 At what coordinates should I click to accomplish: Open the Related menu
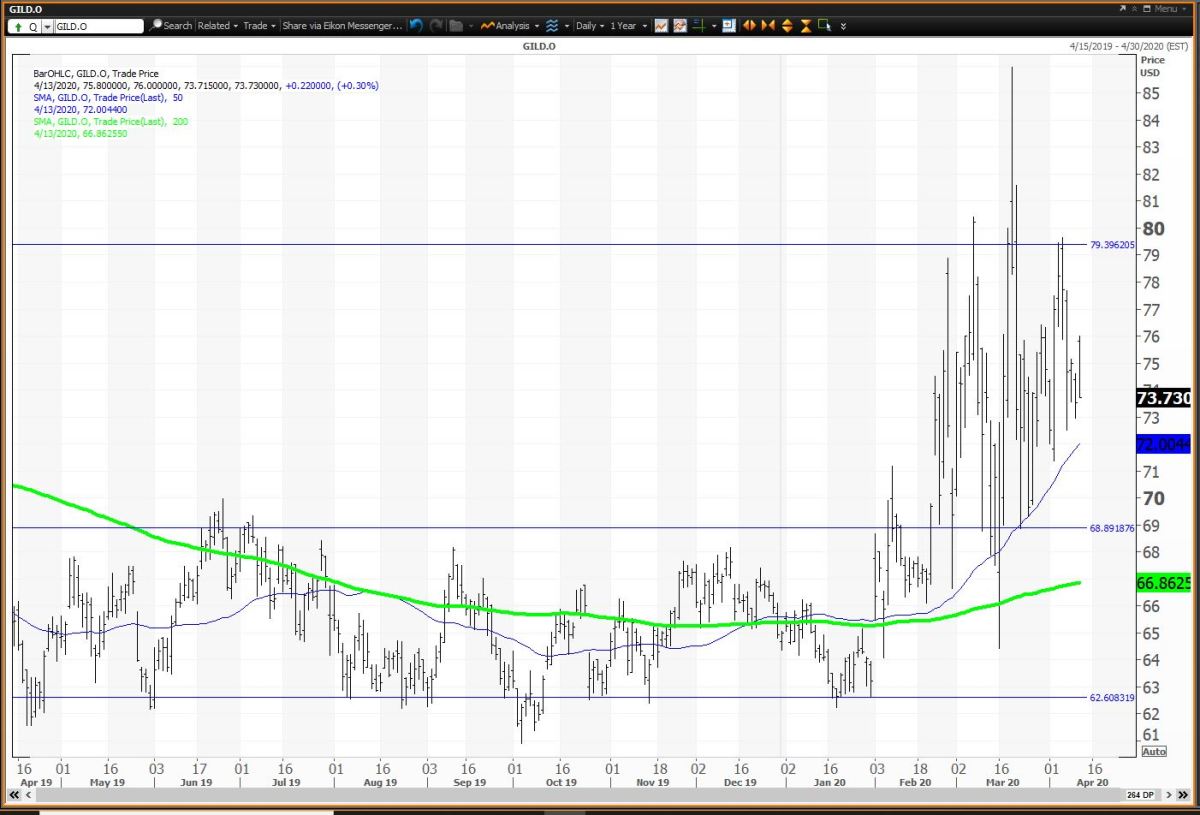pyautogui.click(x=217, y=26)
